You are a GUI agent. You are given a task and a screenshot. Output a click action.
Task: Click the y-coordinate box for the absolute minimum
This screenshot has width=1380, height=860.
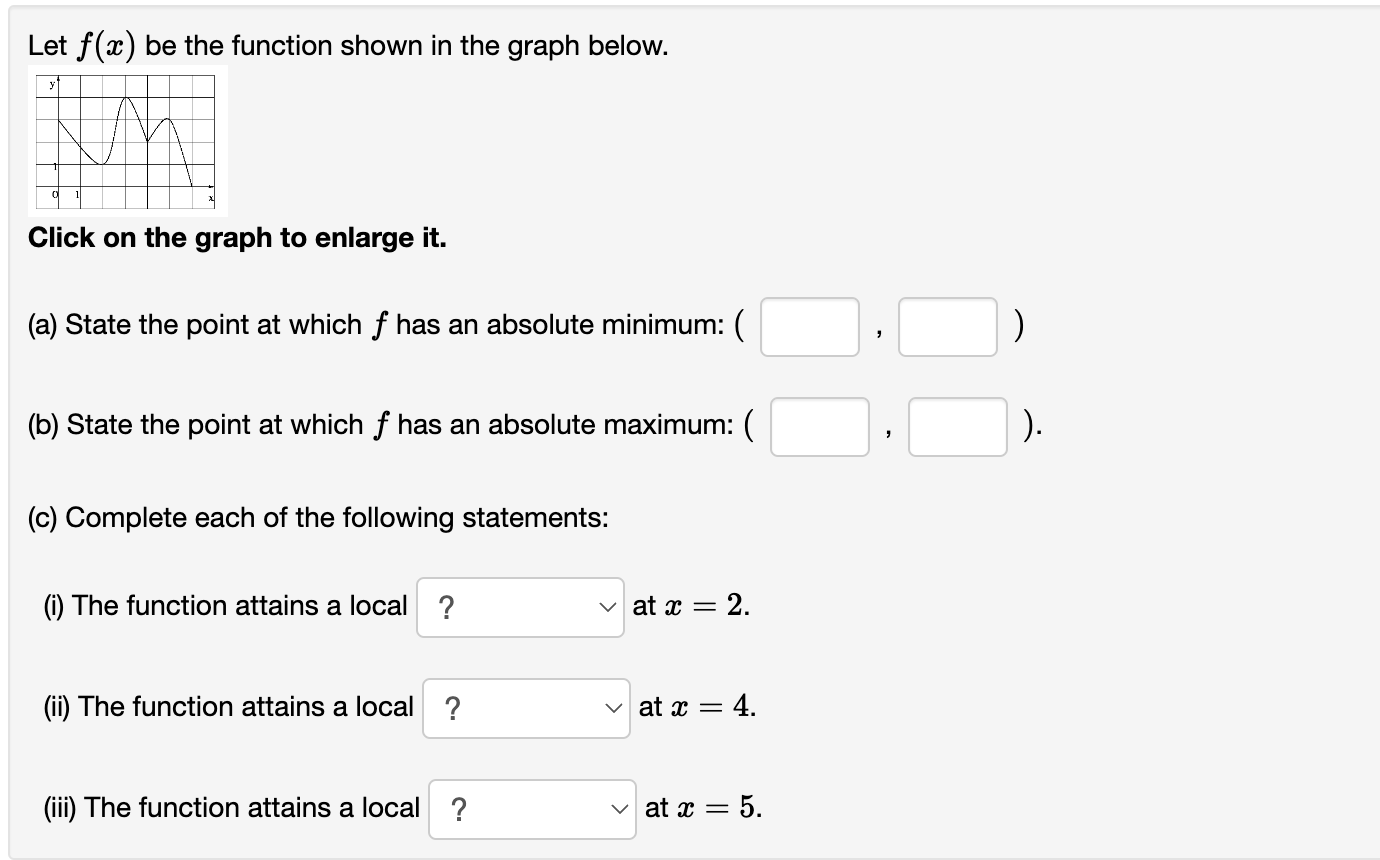(x=947, y=326)
